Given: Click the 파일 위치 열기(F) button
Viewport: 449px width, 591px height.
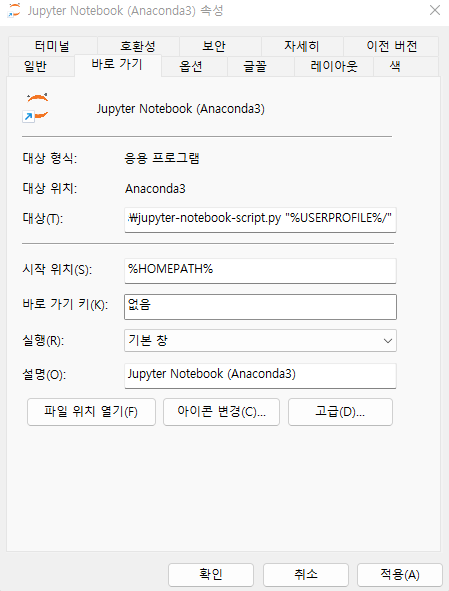Looking at the screenshot, I should 91,412.
